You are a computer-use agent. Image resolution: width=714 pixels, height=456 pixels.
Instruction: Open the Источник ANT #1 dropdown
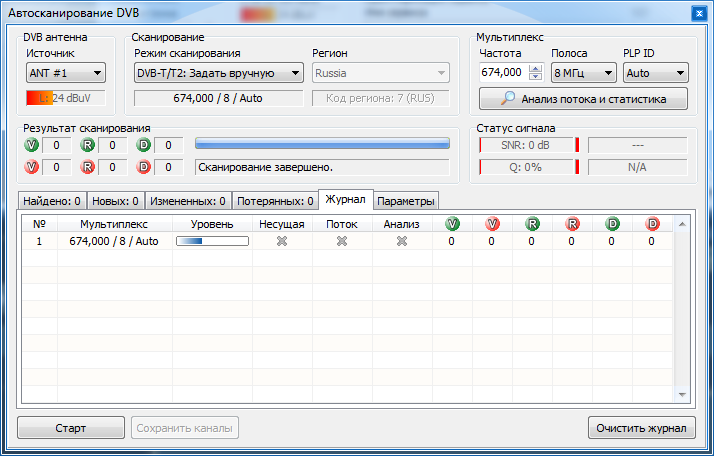click(x=66, y=73)
